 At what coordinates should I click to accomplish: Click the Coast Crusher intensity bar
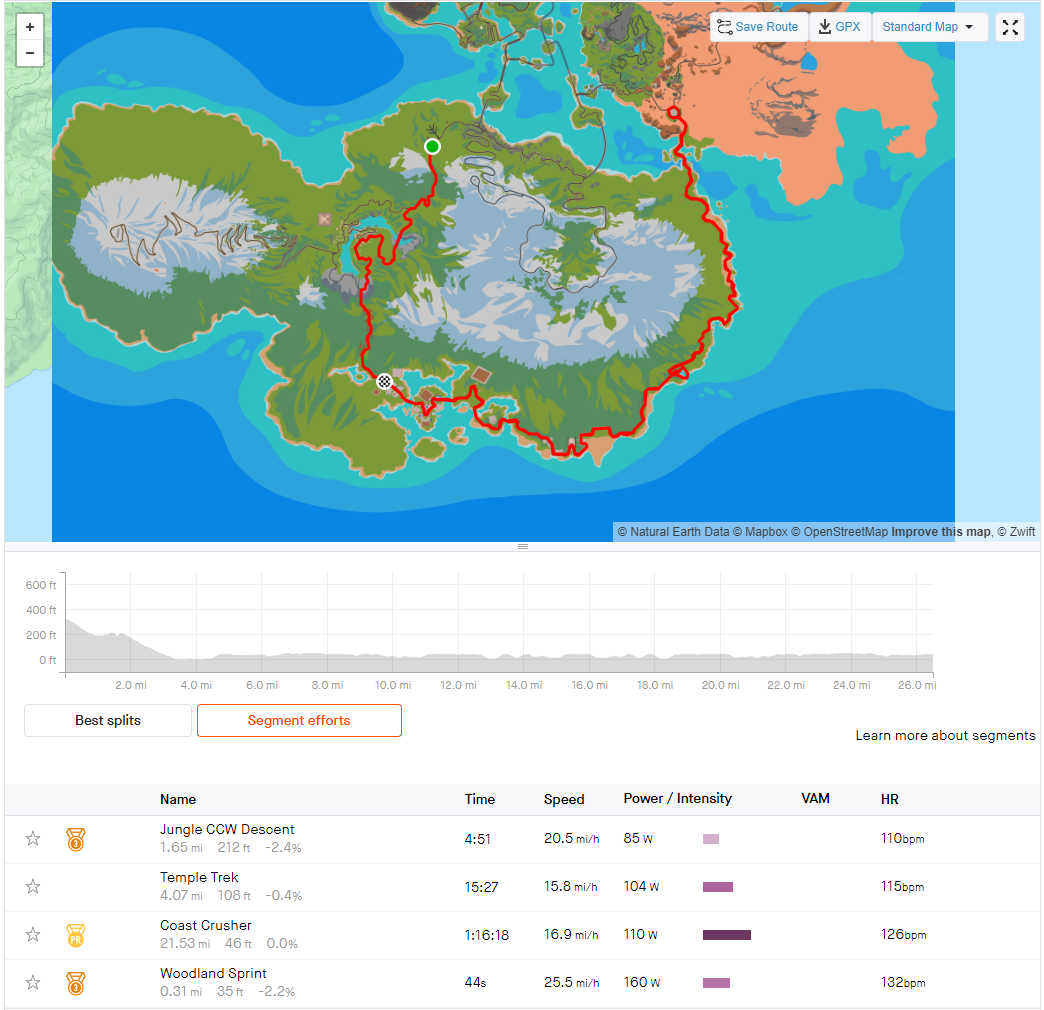click(727, 935)
